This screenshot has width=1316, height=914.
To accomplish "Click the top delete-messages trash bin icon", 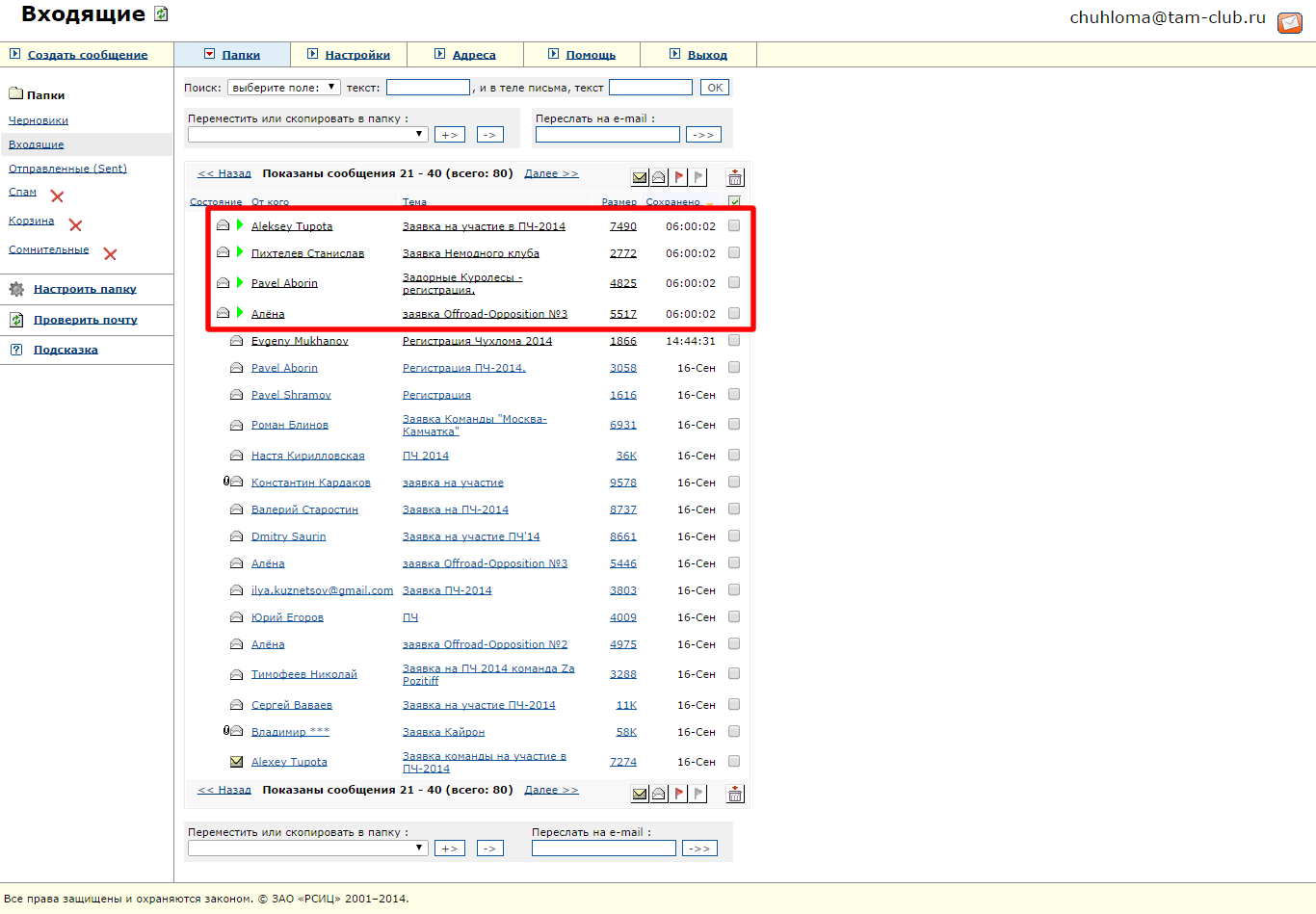I will pos(735,177).
